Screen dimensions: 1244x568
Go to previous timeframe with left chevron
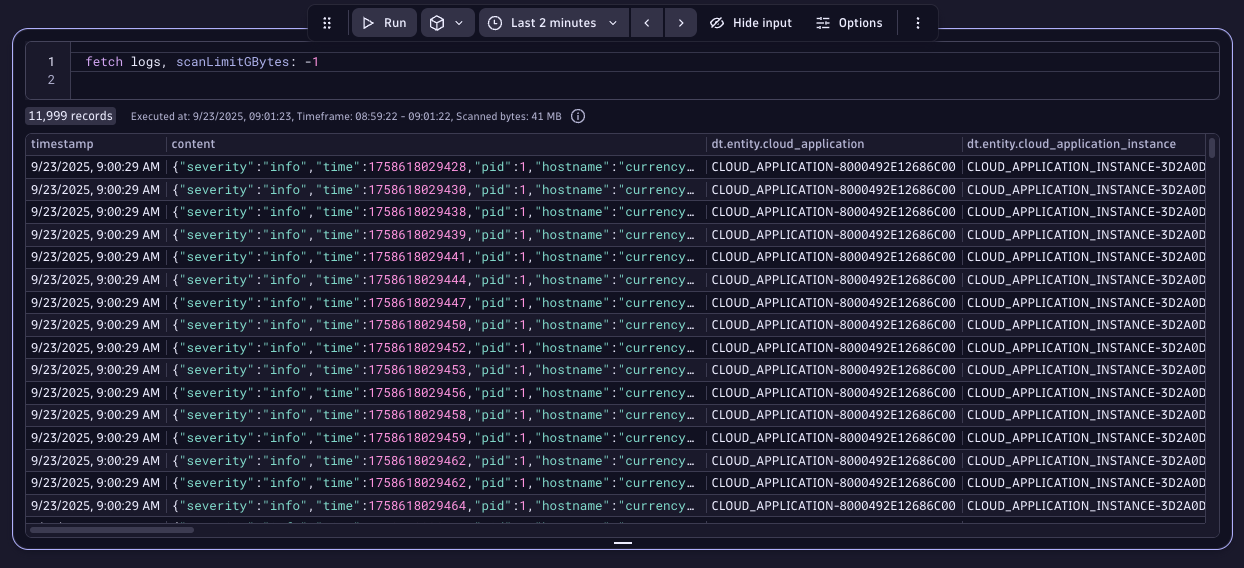[x=647, y=23]
